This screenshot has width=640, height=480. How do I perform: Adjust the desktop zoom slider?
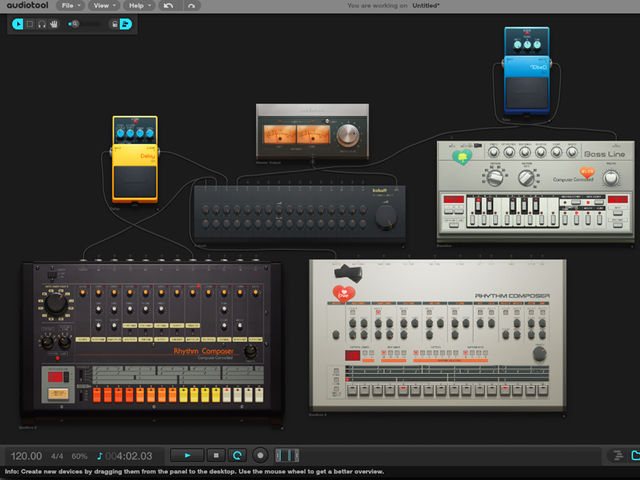(x=84, y=24)
